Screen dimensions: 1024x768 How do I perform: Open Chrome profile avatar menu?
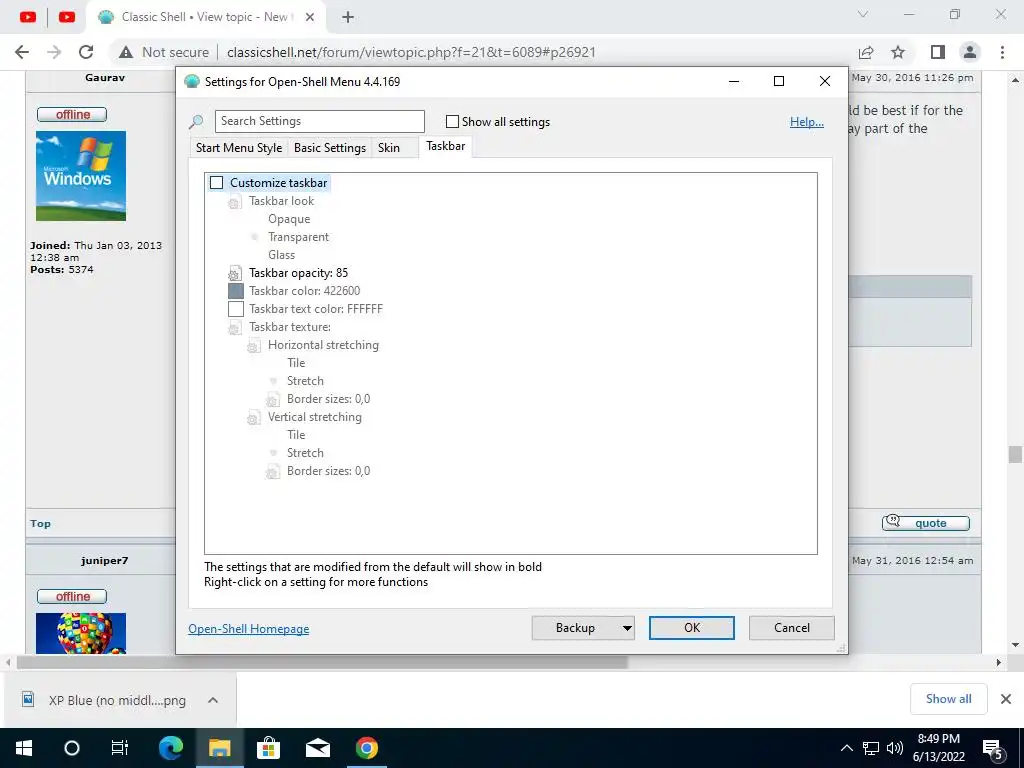(x=970, y=52)
